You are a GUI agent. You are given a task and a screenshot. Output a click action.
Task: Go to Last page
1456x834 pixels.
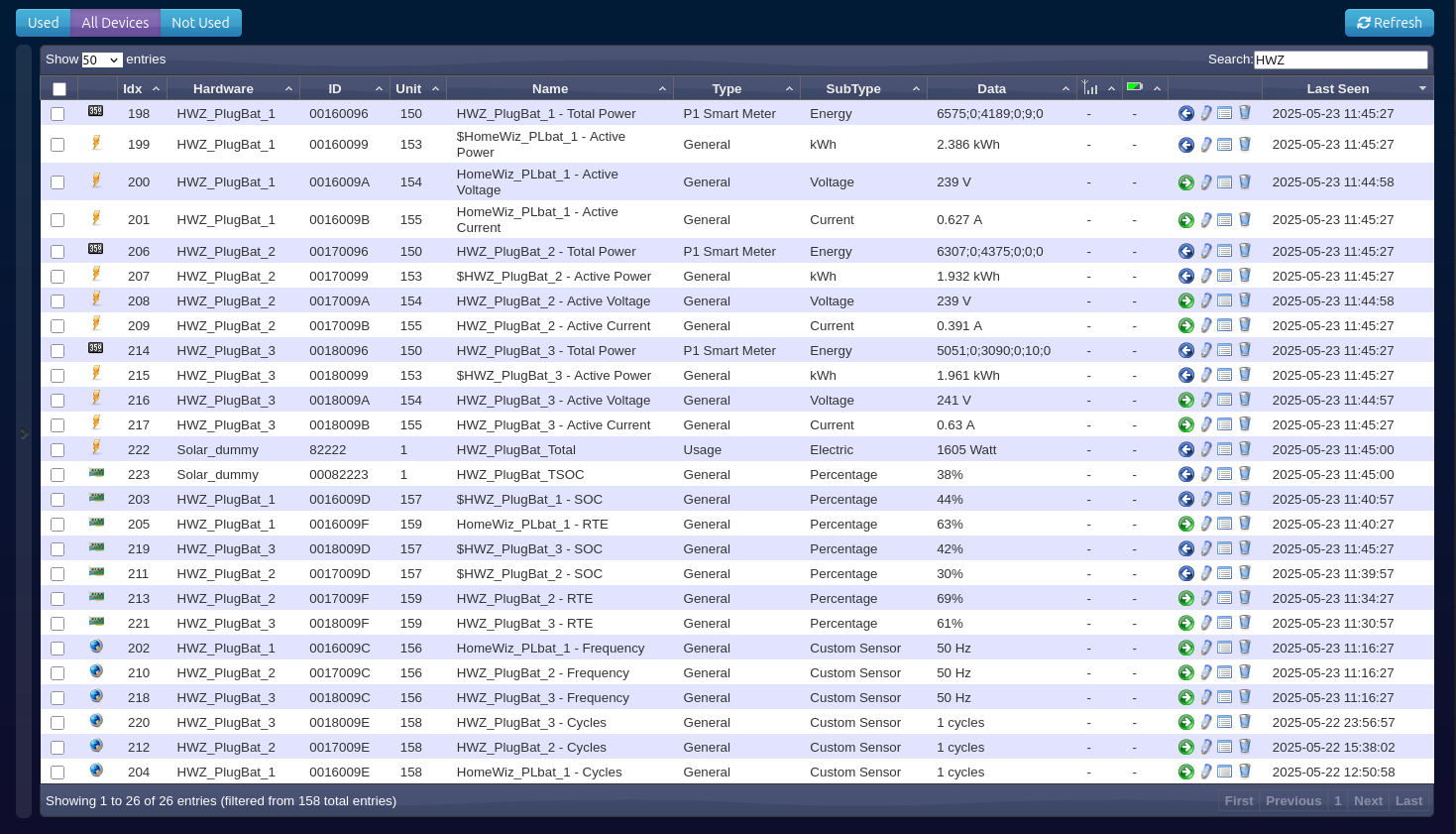1409,801
